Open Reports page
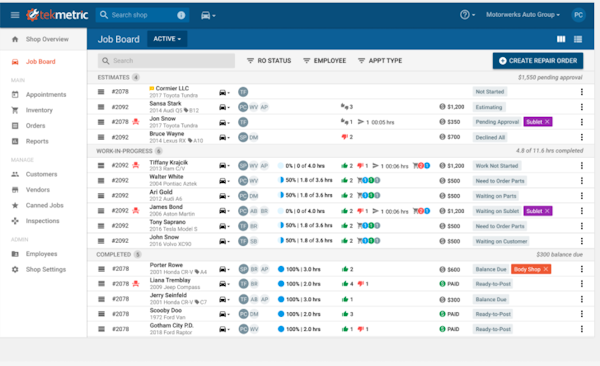 point(37,141)
